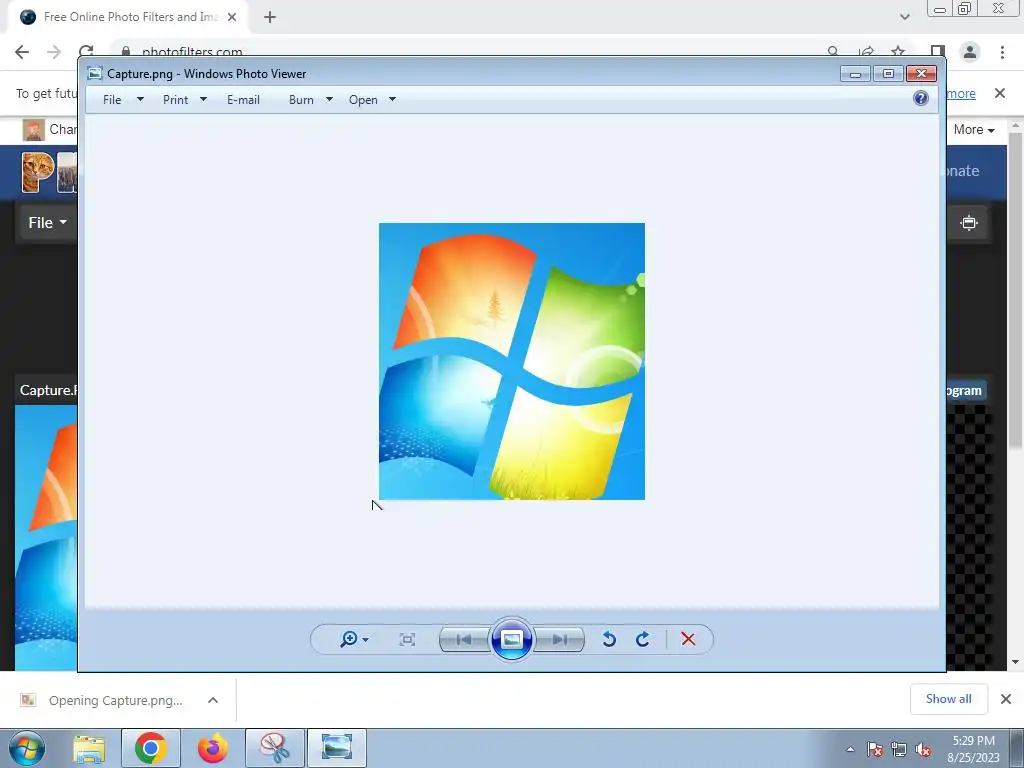Rotate the image counterclockwise

(609, 639)
